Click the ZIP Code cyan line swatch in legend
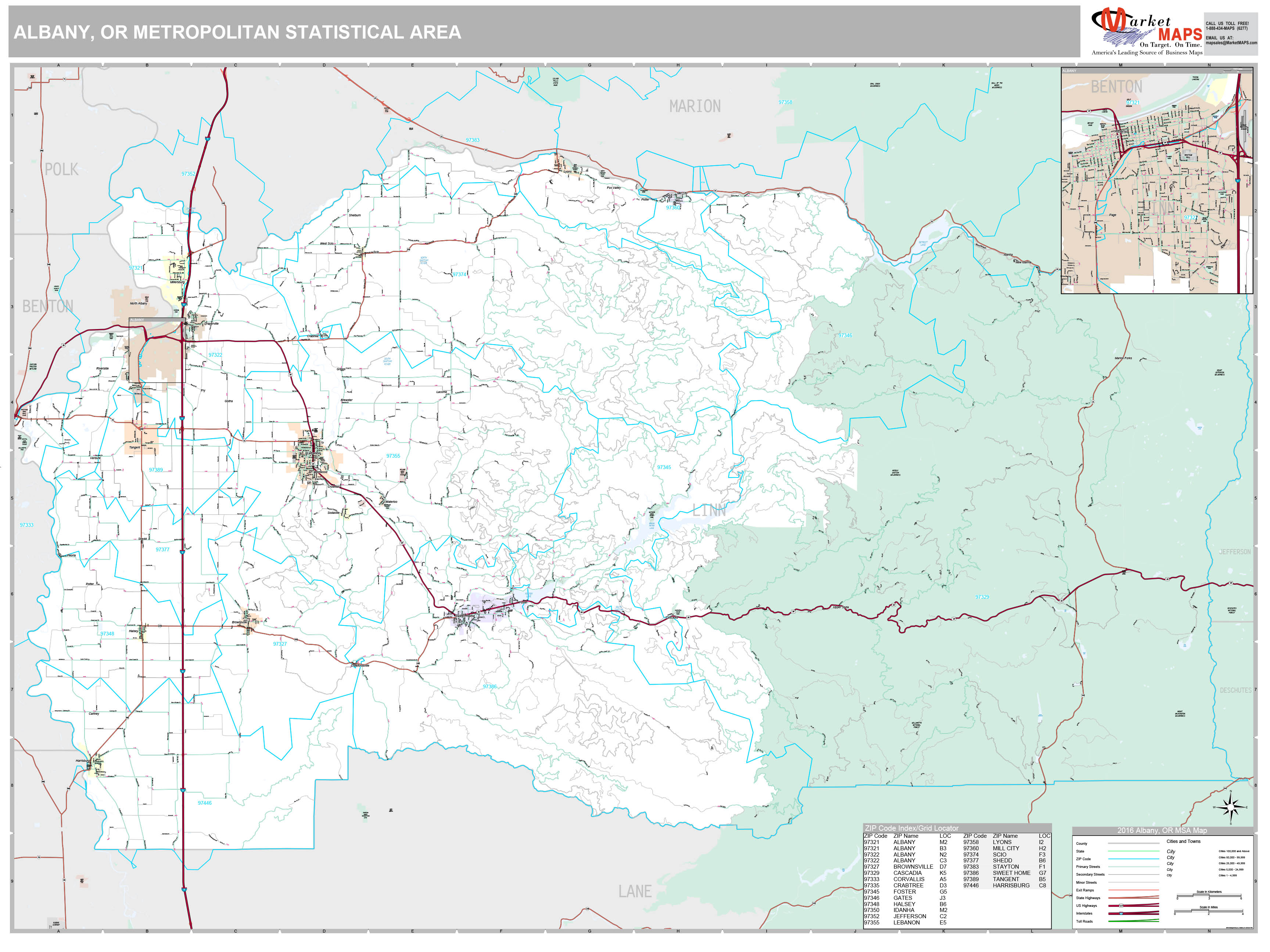This screenshot has width=1270, height=952. 1133,859
